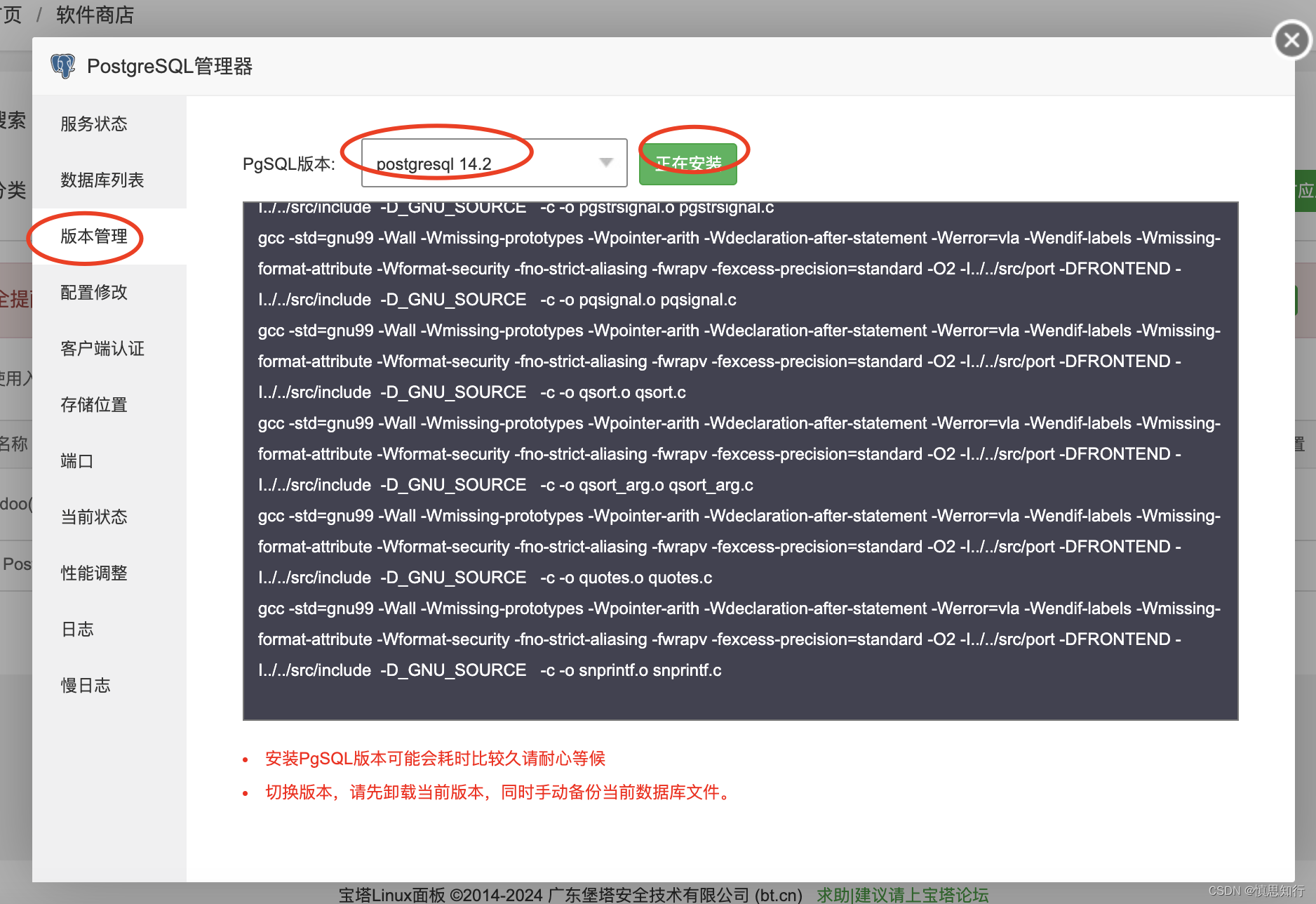Click the 'qsort.o qsort.c' log line
1316x904 pixels.
tap(472, 392)
